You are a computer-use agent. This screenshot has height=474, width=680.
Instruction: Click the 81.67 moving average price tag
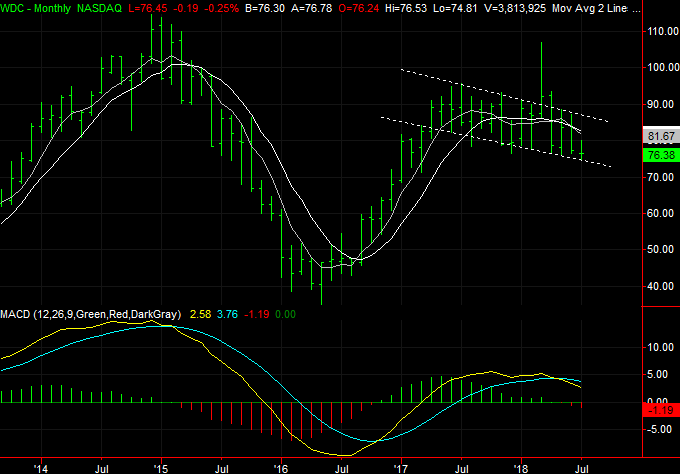tap(661, 136)
